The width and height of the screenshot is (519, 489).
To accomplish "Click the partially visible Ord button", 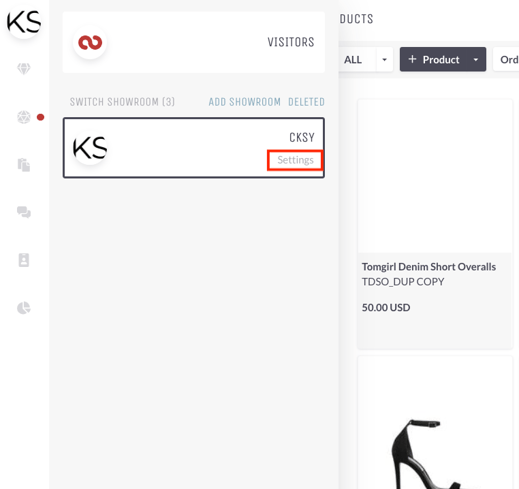I will [x=506, y=60].
